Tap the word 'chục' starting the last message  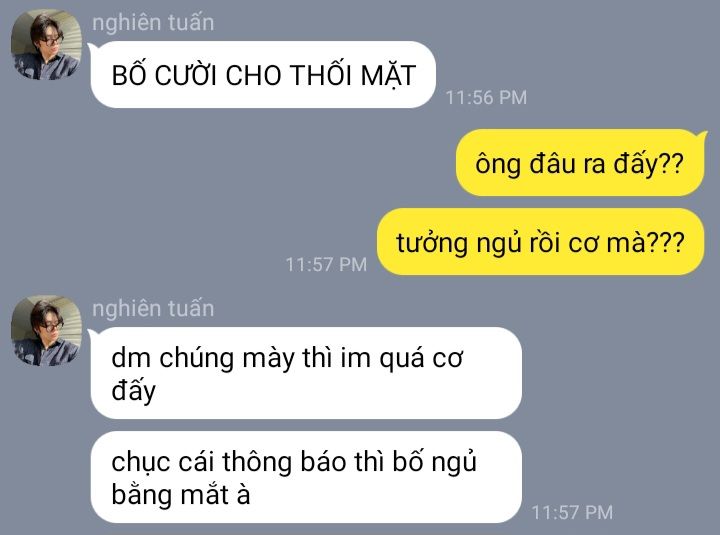click(141, 462)
